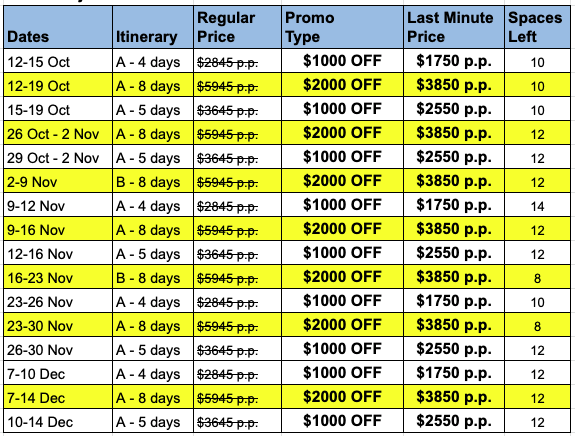Select the Dates column header cell
This screenshot has height=436, width=575.
pyautogui.click(x=58, y=27)
